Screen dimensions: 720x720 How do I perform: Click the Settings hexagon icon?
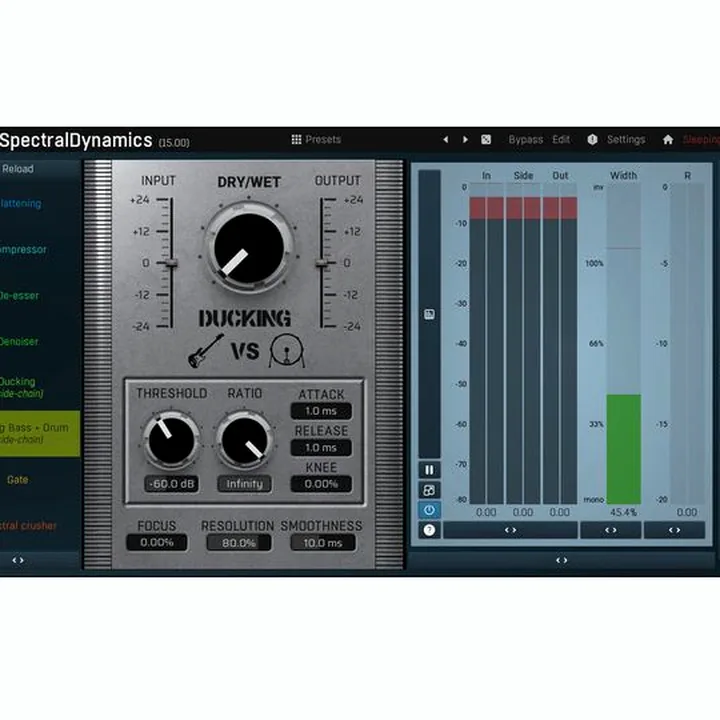point(592,139)
